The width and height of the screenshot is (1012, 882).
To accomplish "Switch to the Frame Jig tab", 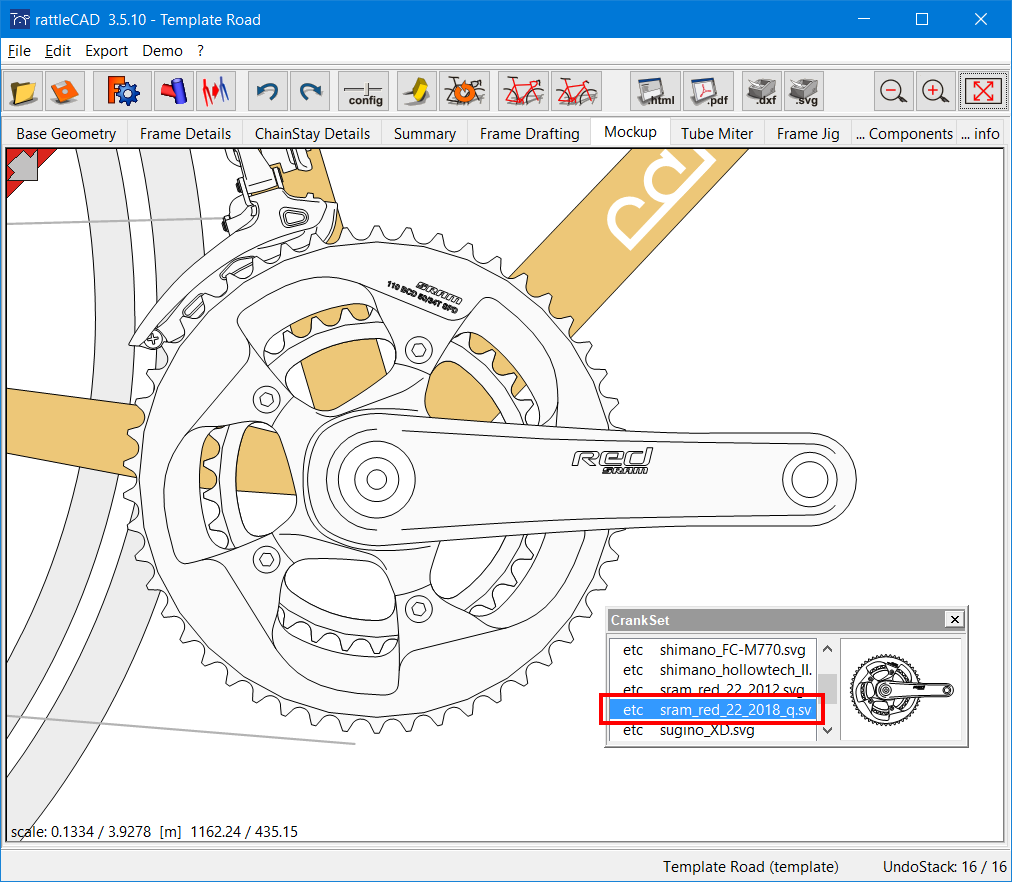I will pyautogui.click(x=808, y=134).
